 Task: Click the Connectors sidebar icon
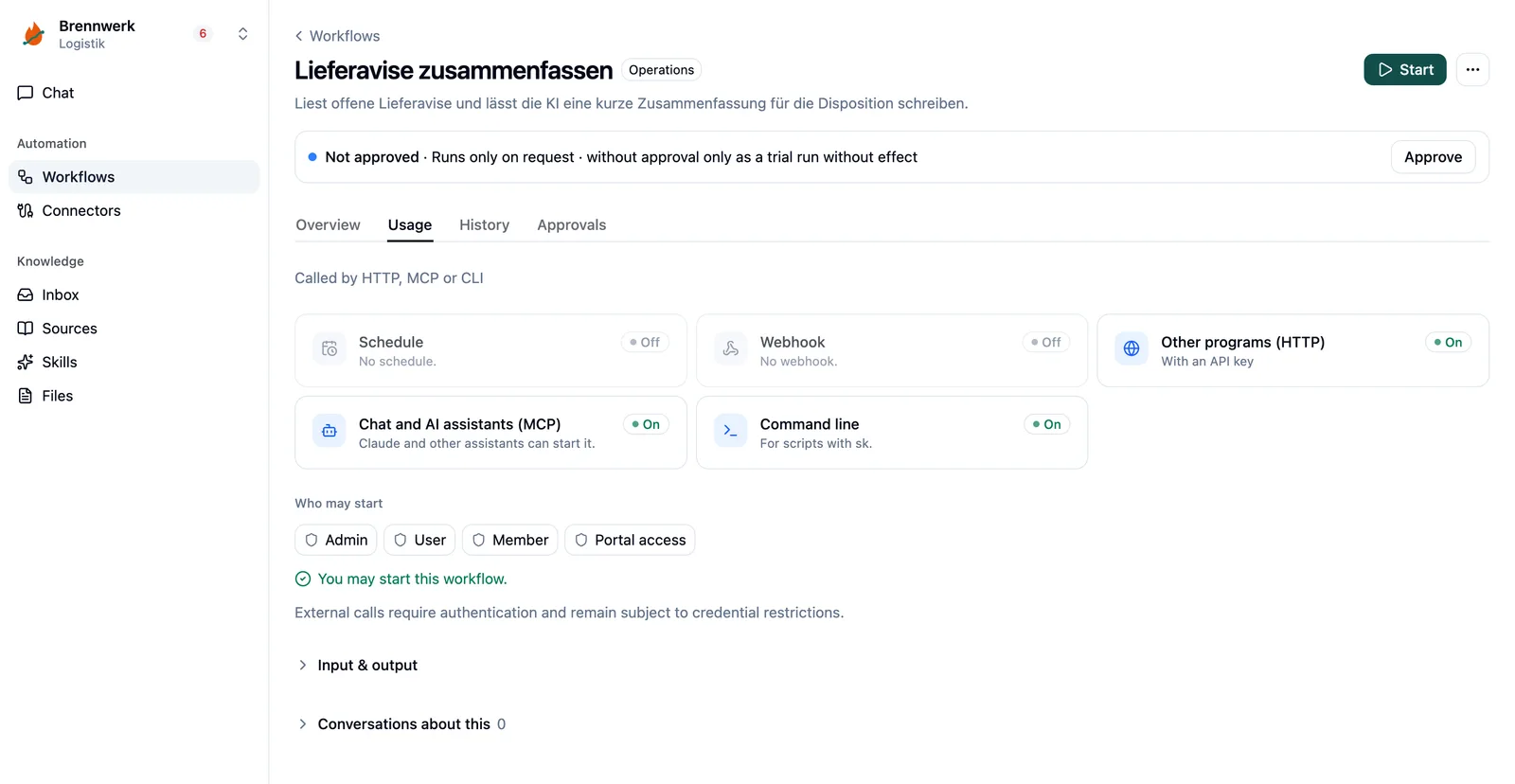(x=26, y=210)
